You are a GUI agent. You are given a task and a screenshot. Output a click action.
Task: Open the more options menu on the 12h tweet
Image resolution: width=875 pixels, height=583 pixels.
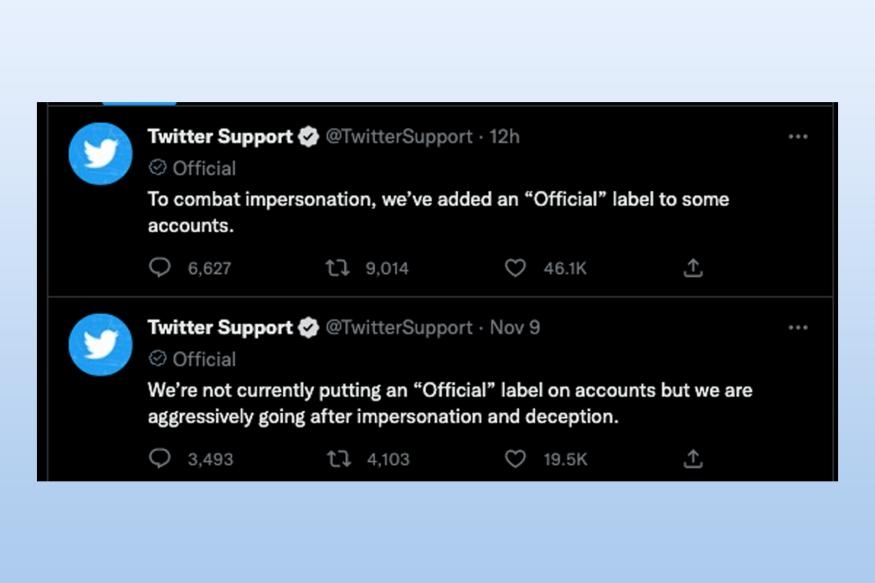[798, 137]
